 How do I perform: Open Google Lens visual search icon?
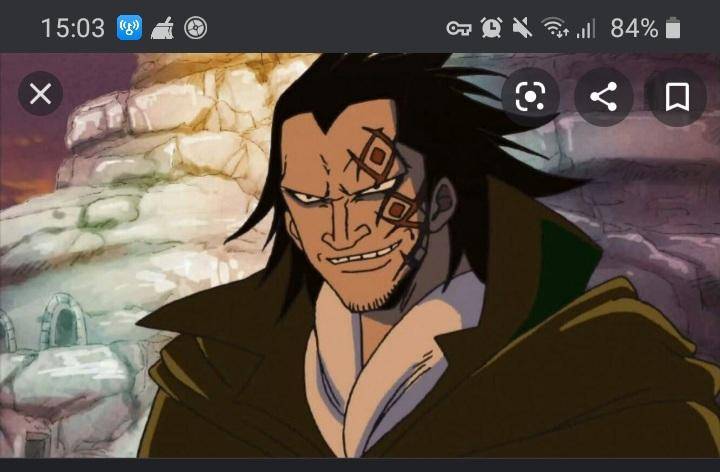(x=530, y=96)
